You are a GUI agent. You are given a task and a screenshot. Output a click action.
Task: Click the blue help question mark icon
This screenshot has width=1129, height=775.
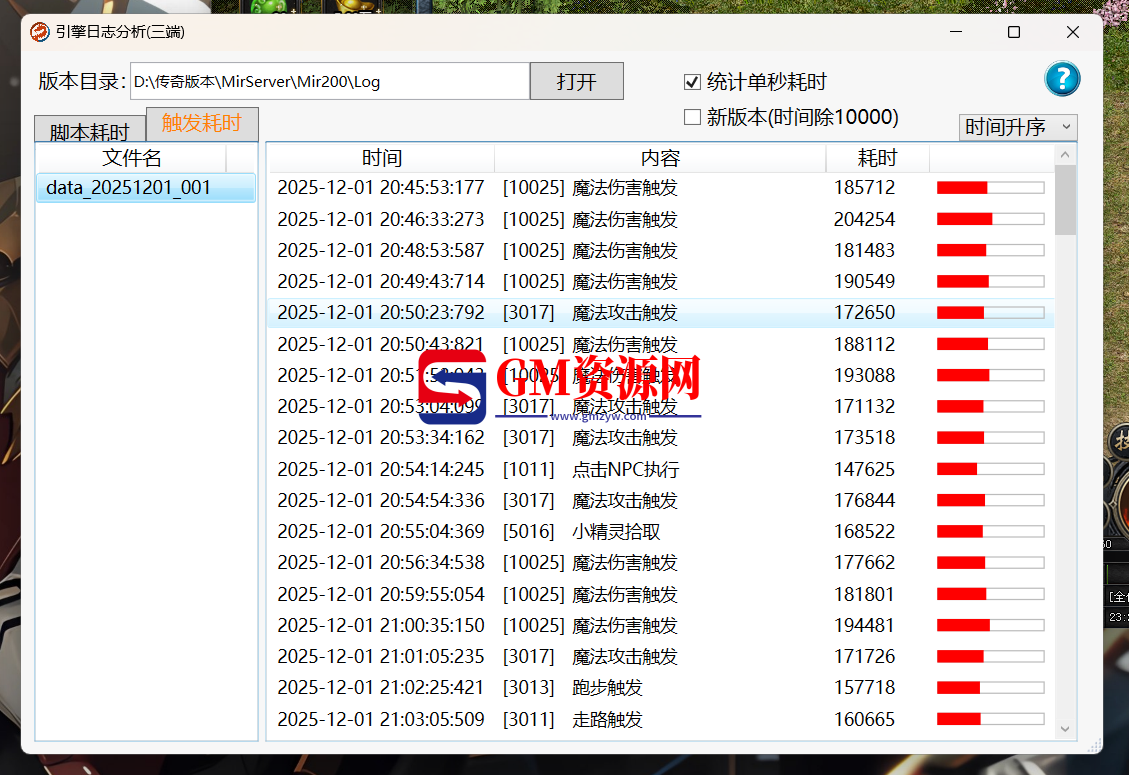click(1062, 79)
